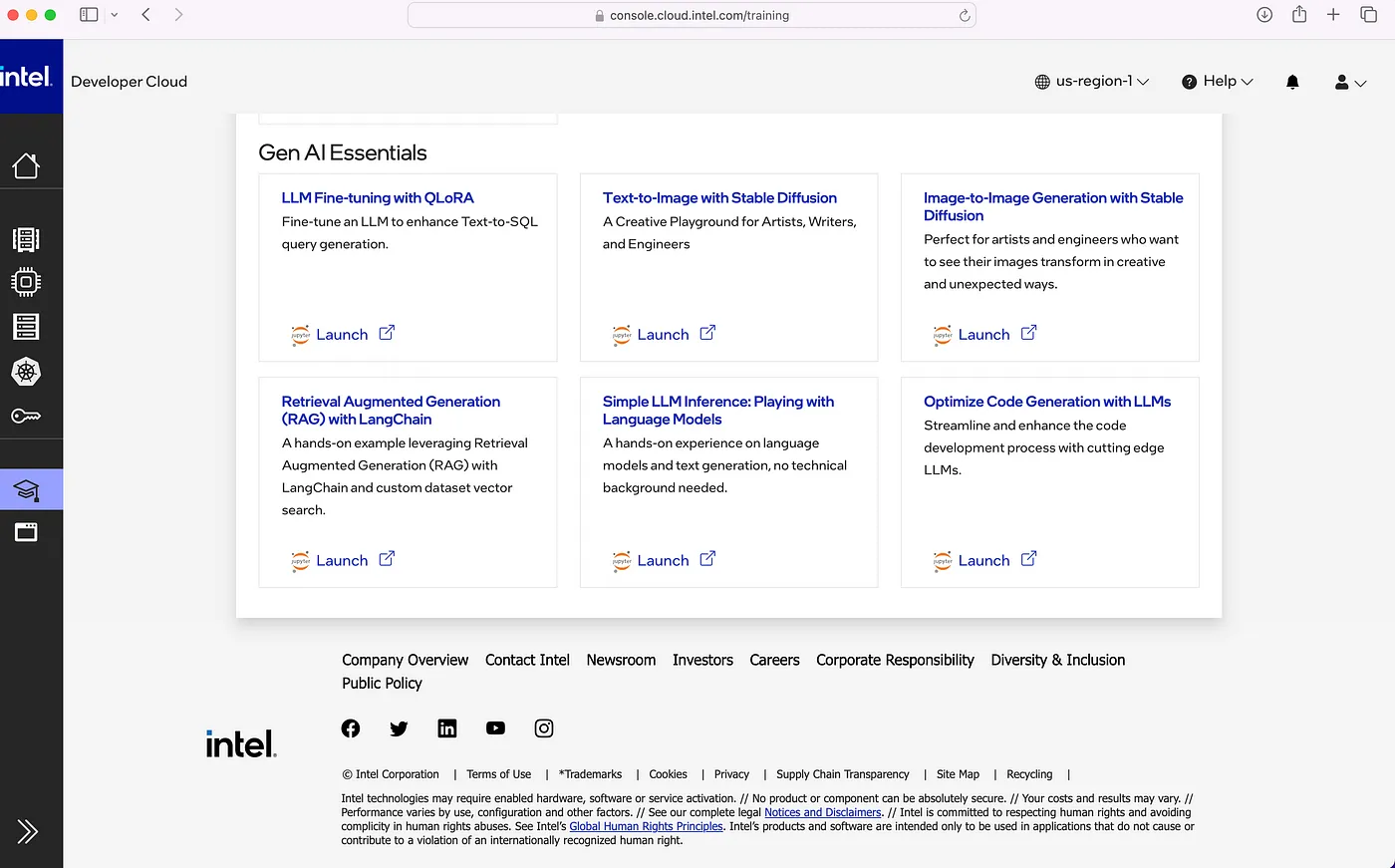The width and height of the screenshot is (1395, 868).
Task: Open the server storage stack icon
Action: (x=26, y=326)
